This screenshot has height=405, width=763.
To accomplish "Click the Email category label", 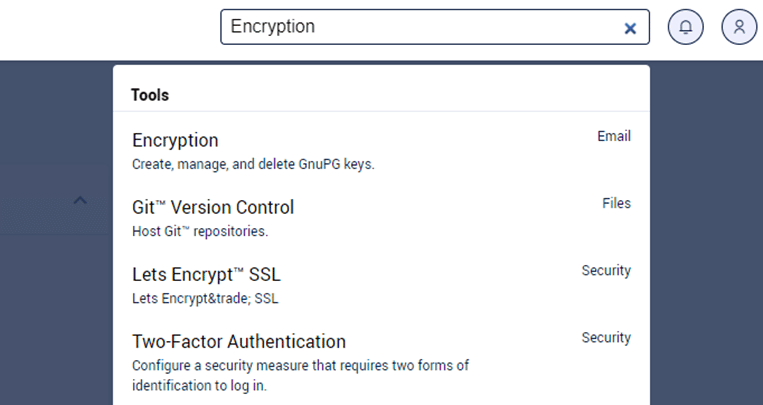I will tap(614, 136).
